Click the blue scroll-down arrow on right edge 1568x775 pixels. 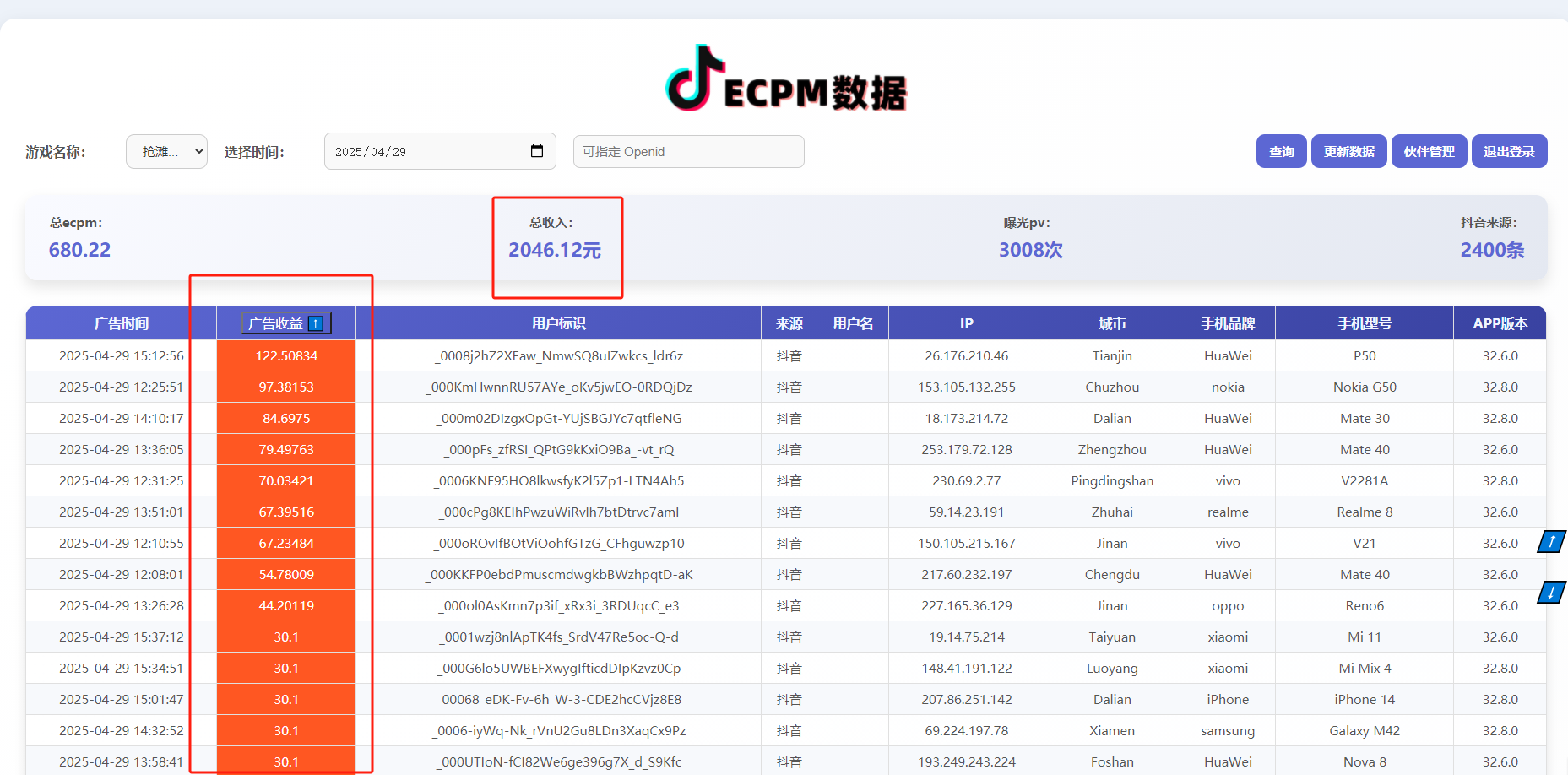[1551, 592]
